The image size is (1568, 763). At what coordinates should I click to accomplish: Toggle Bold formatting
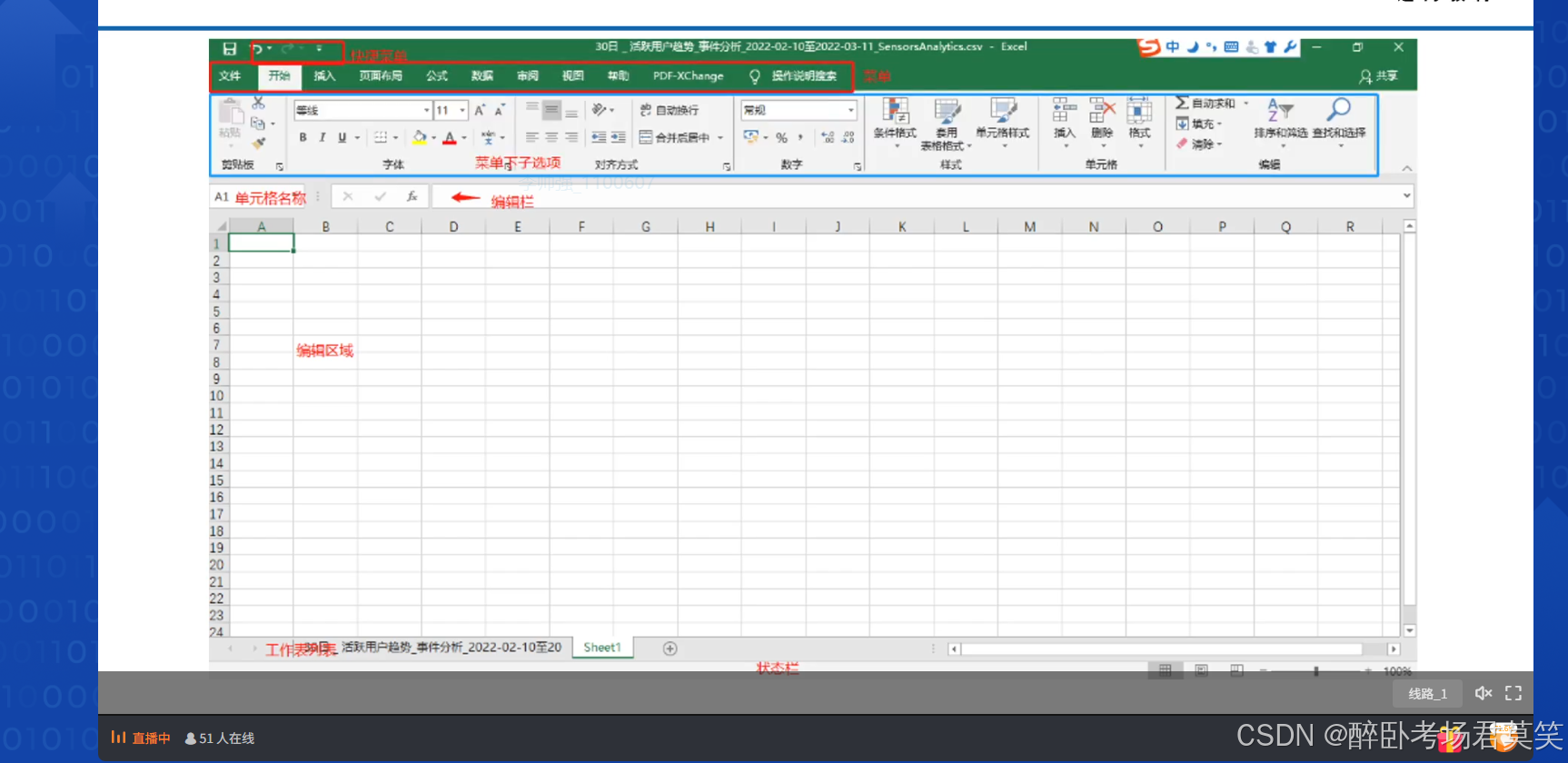click(303, 138)
